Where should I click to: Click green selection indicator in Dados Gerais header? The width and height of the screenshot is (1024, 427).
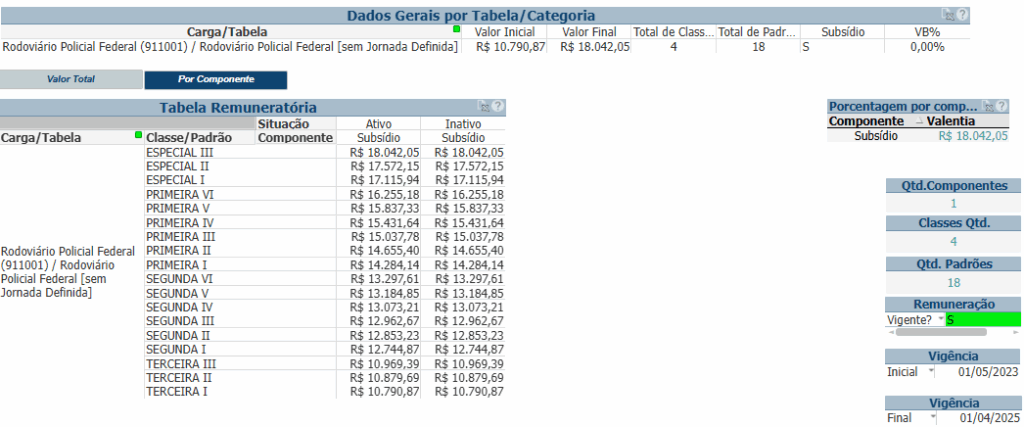pos(456,29)
